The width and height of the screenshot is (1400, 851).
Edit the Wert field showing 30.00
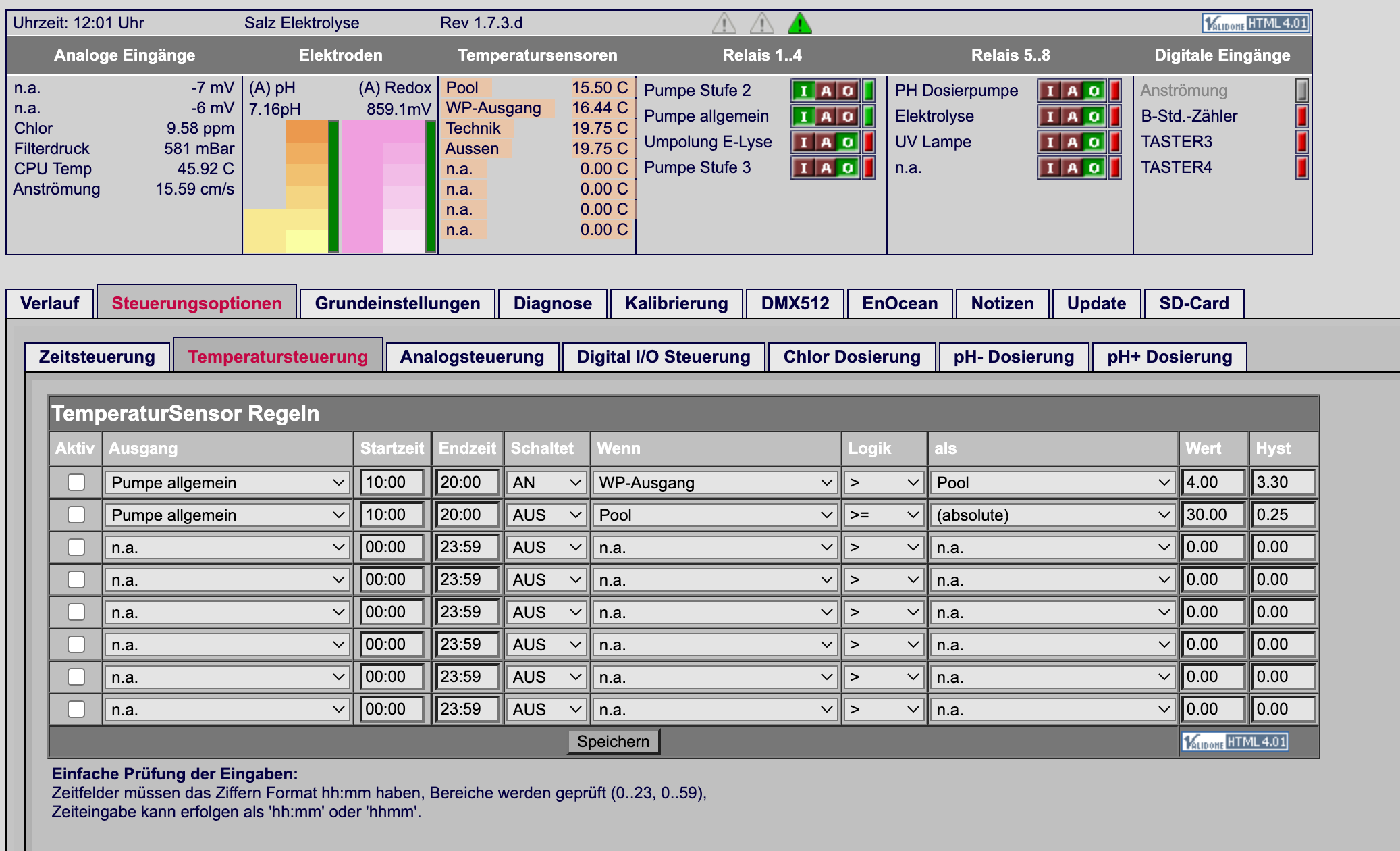1213,515
